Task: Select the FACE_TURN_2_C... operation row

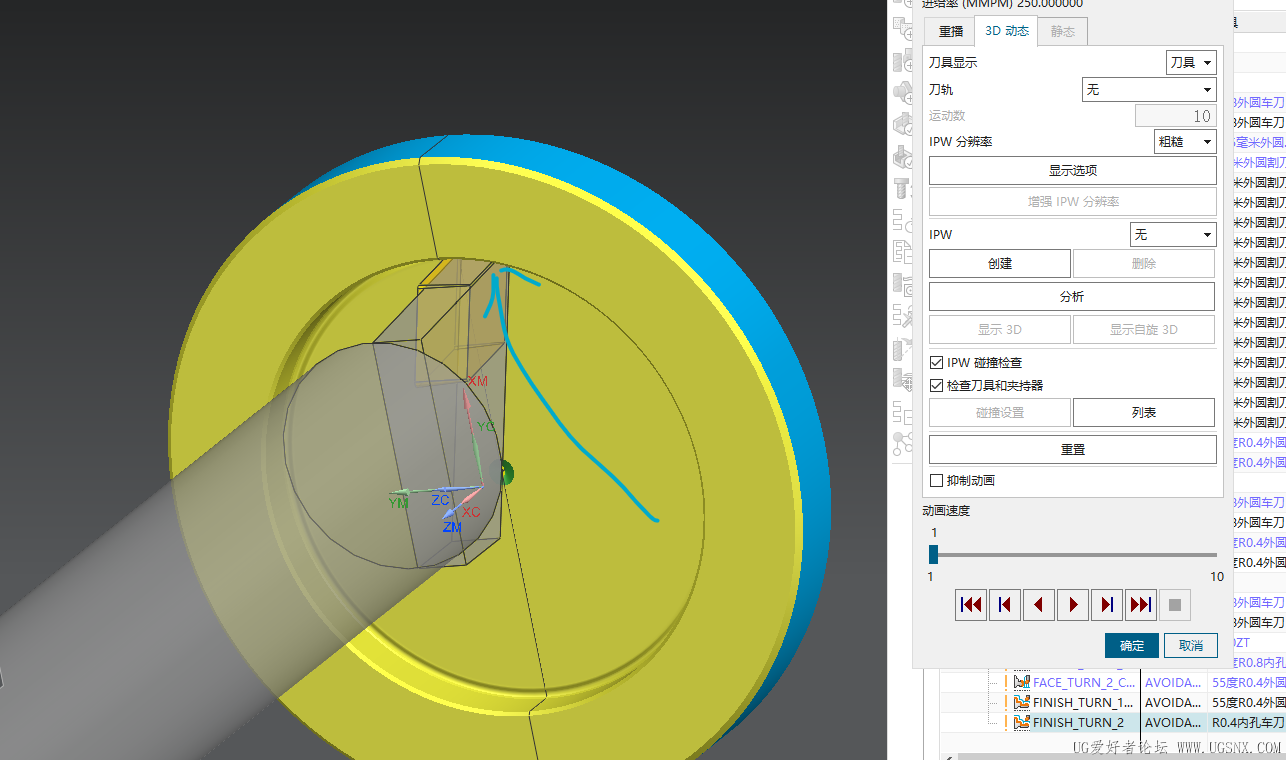Action: pyautogui.click(x=1112, y=682)
